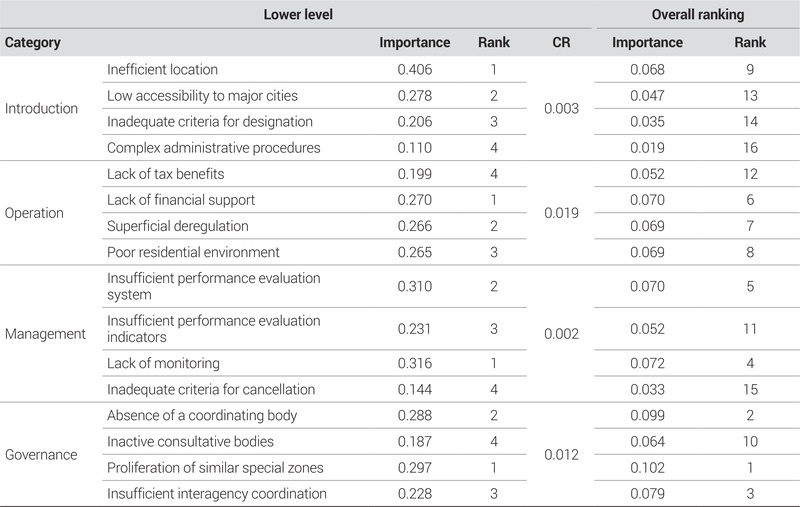
Task: Select the "Lack of monitoring" row label
Action: pos(163,363)
